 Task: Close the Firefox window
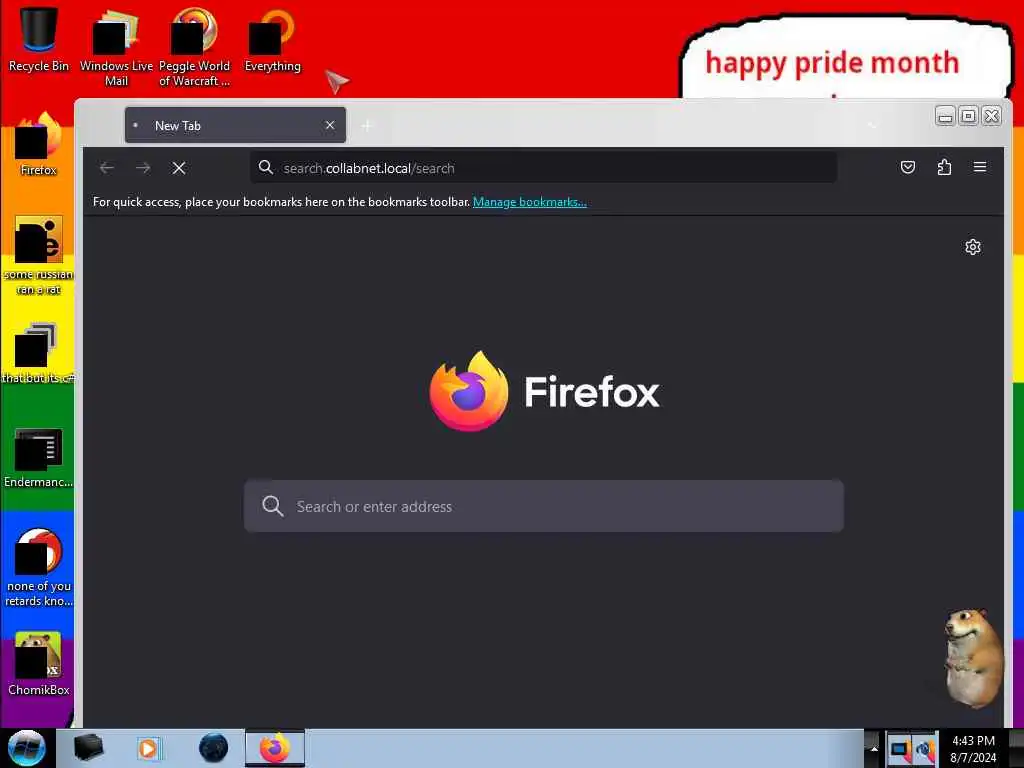(x=991, y=116)
